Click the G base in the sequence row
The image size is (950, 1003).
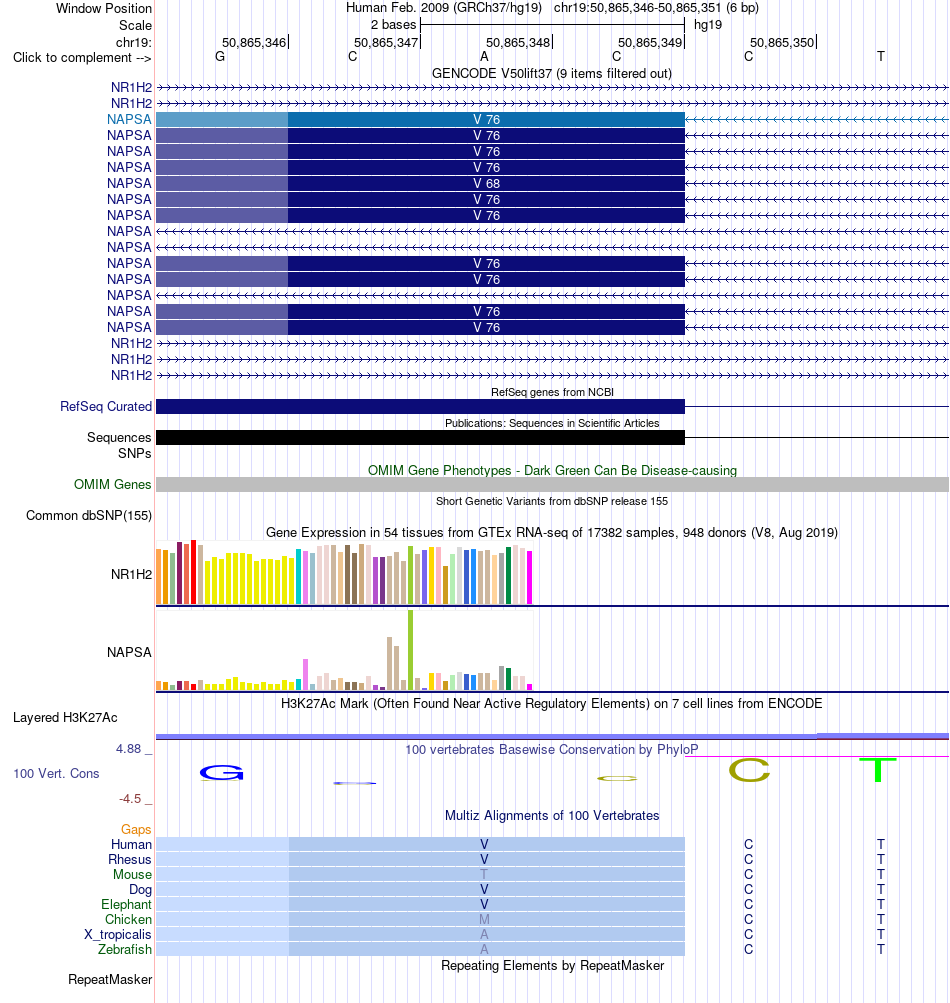point(220,56)
